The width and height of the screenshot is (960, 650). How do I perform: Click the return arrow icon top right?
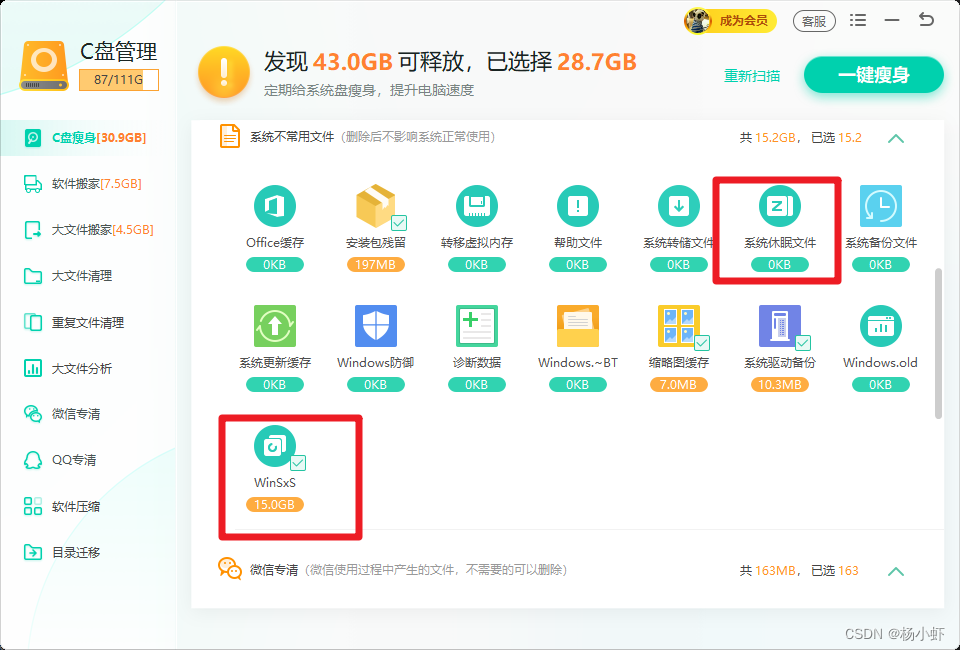926,20
